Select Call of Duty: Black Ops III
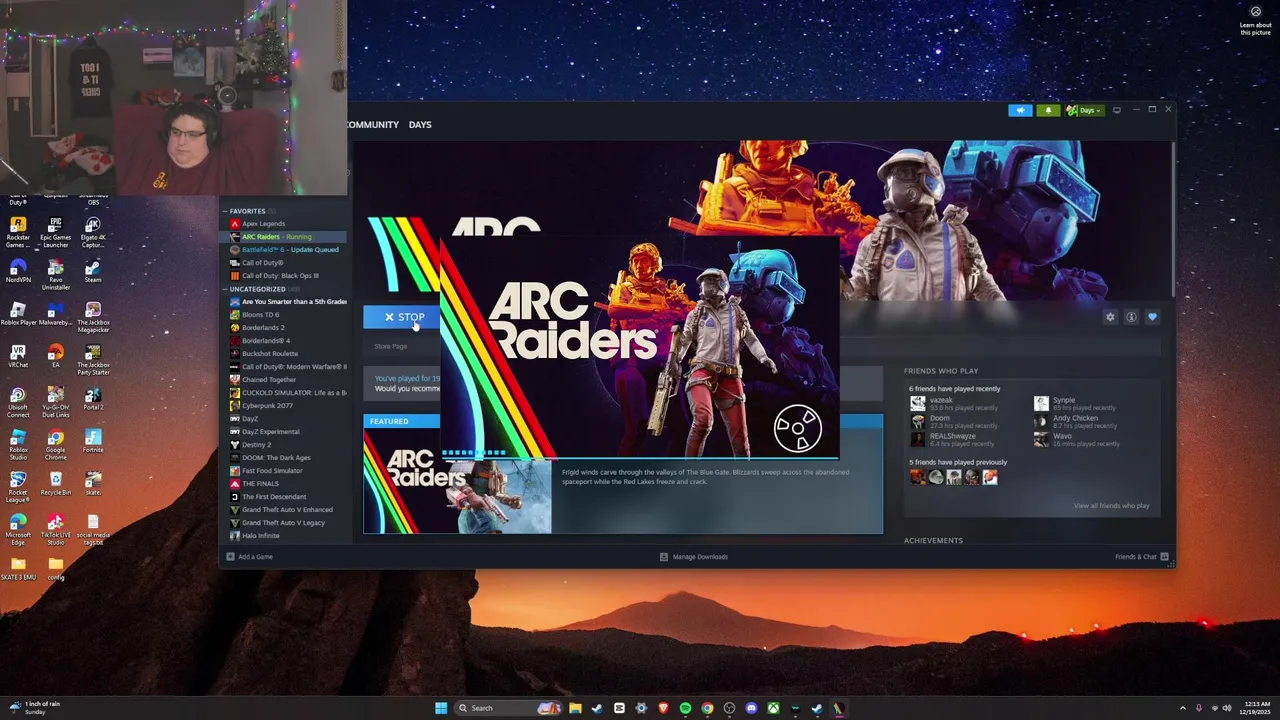The image size is (1280, 720). click(280, 276)
